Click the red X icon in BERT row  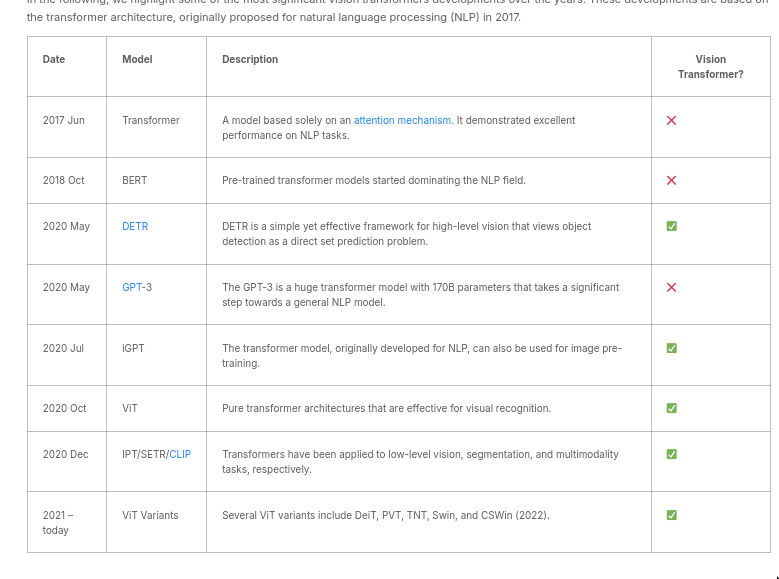tap(671, 181)
